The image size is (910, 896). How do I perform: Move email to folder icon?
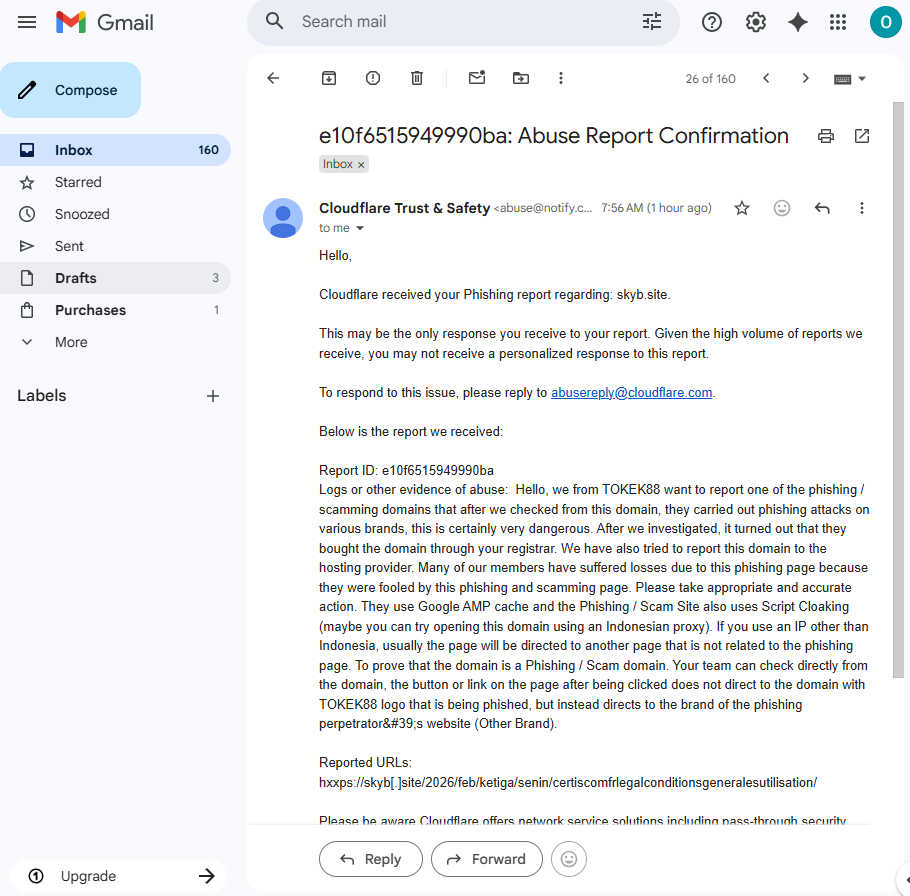[x=521, y=78]
